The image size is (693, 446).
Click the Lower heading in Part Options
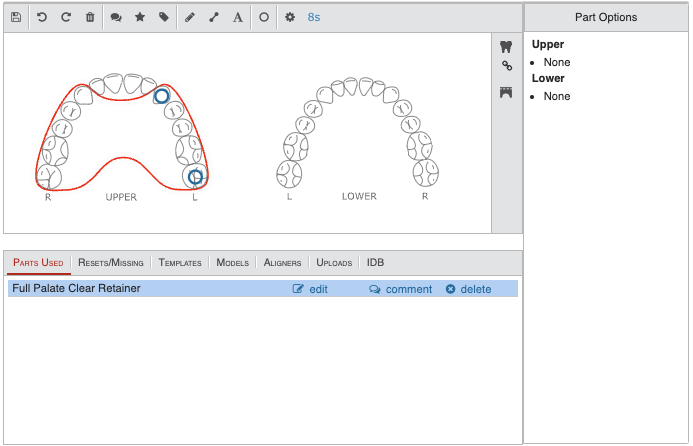click(548, 78)
